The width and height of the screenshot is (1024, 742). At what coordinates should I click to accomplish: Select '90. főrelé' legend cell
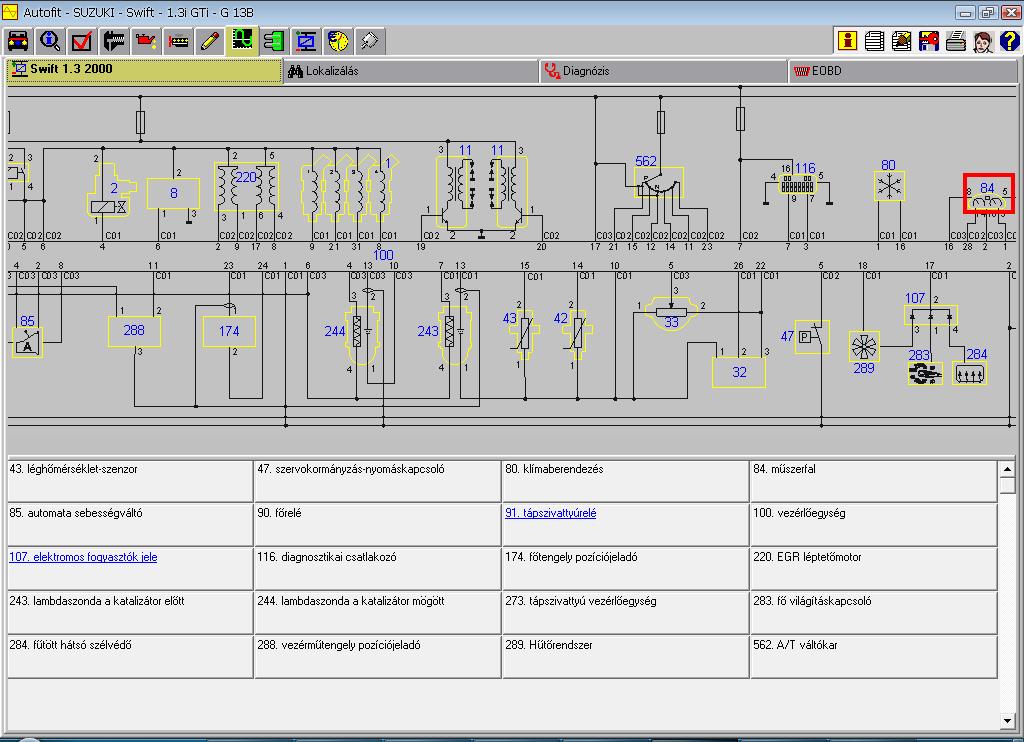tap(377, 525)
